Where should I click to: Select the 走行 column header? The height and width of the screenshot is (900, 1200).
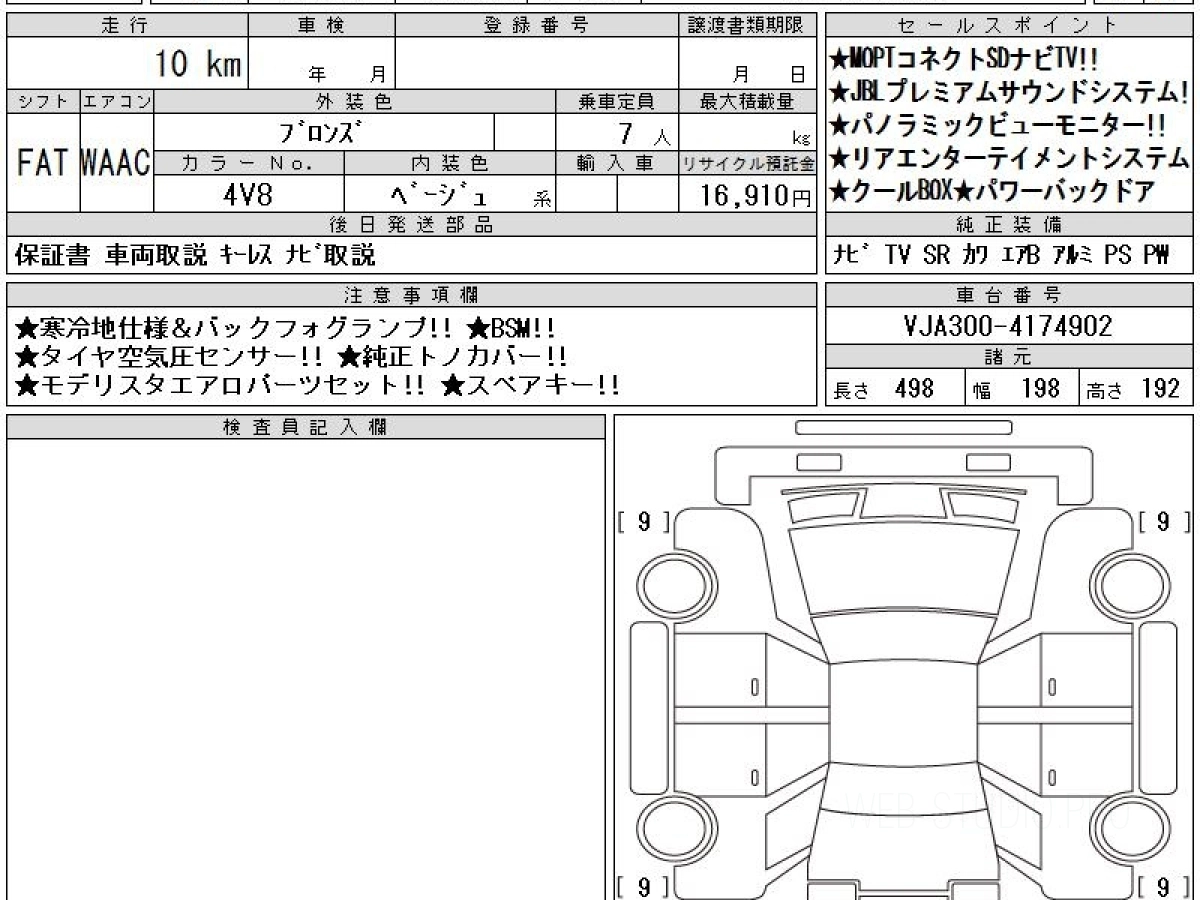[x=126, y=26]
